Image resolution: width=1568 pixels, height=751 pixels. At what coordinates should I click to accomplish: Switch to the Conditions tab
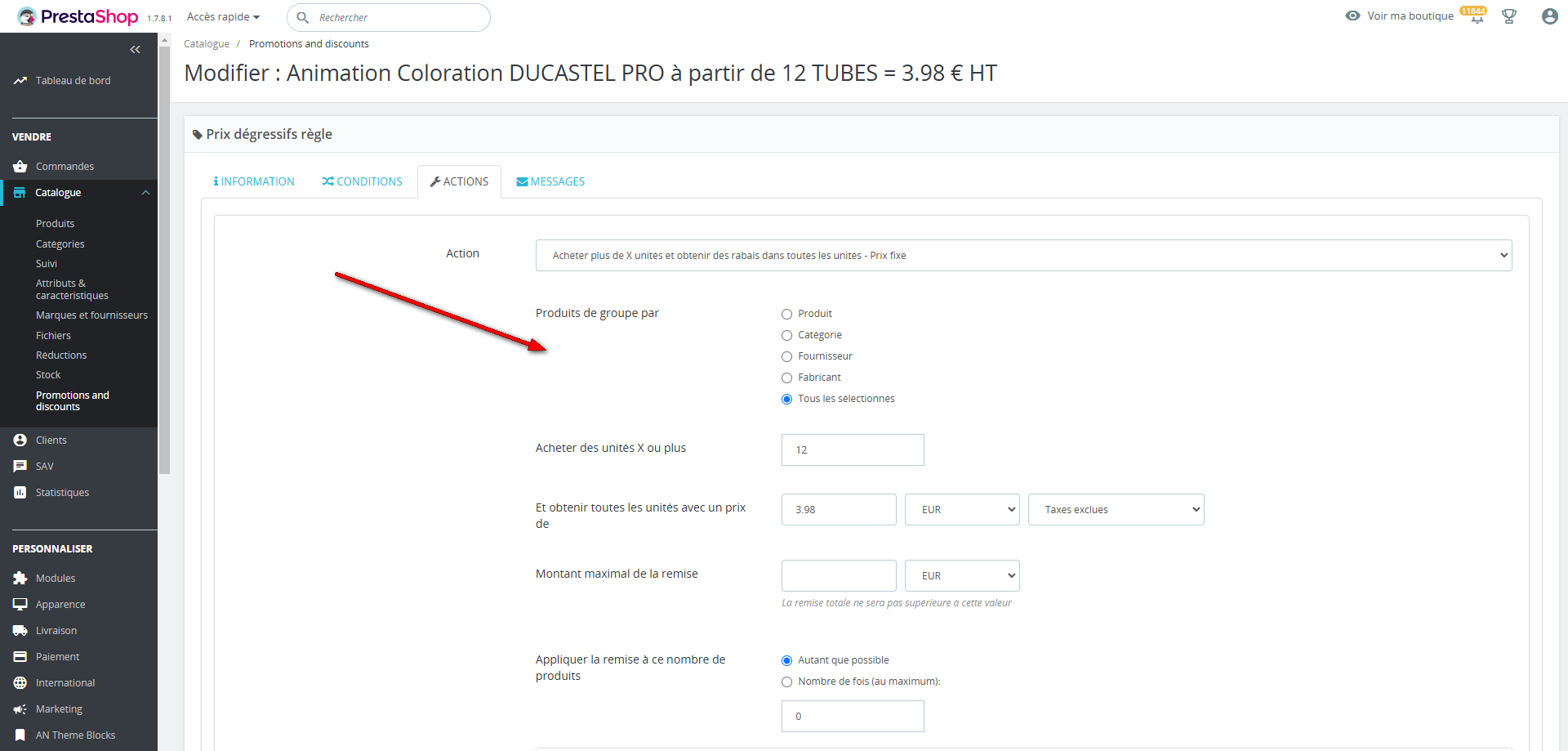(362, 181)
